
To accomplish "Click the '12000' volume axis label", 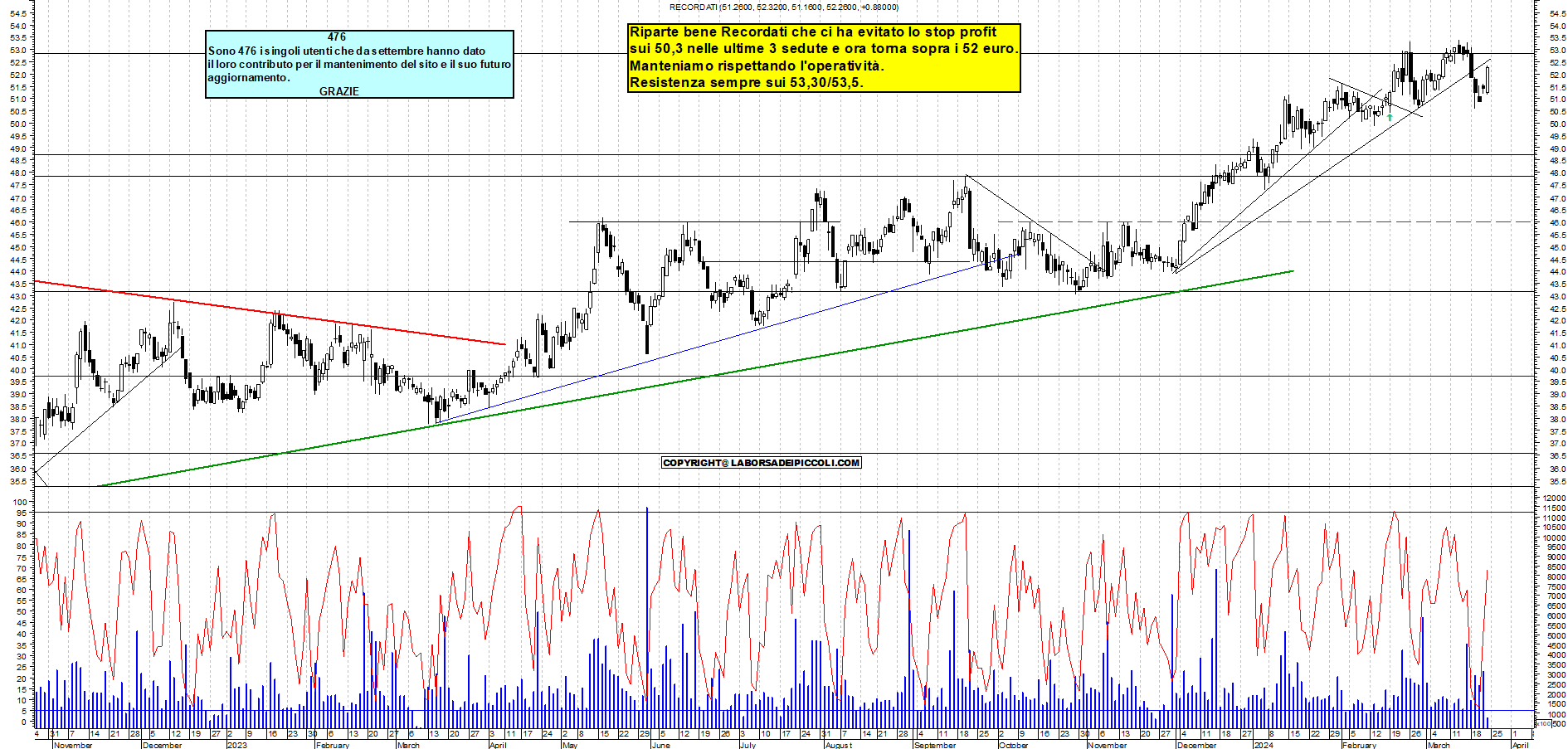I will [x=1554, y=498].
